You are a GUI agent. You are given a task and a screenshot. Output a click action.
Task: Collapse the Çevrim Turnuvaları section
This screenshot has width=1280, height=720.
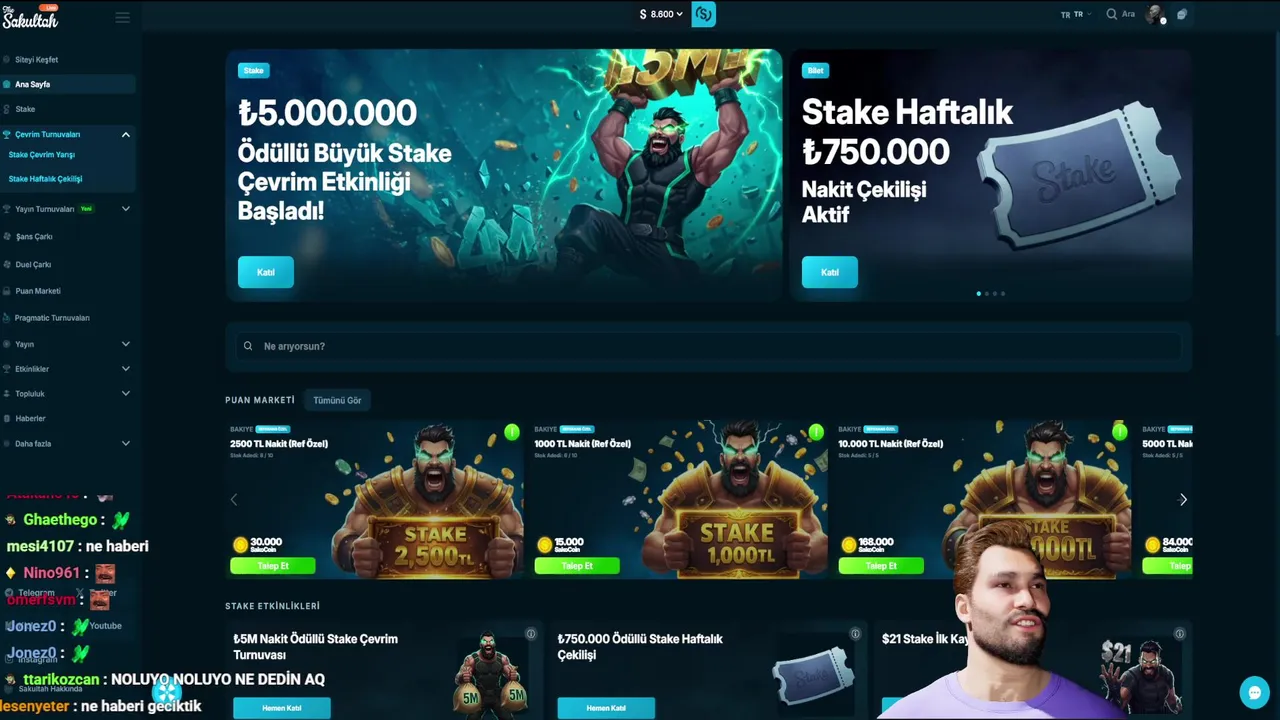pos(126,134)
